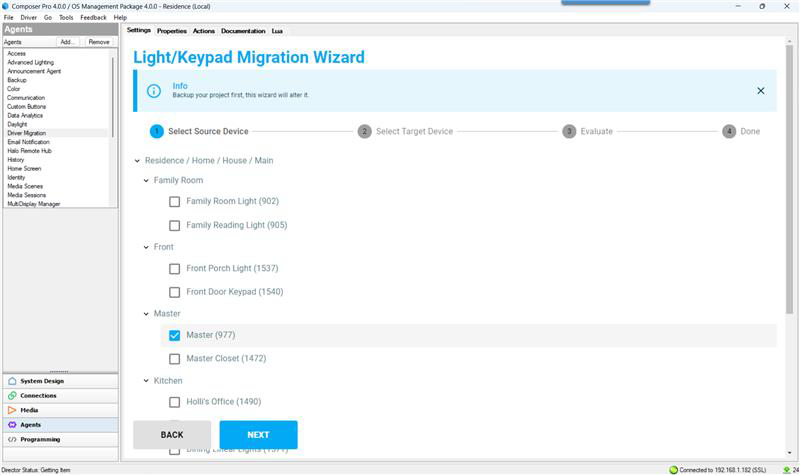Click the Agents icon in sidebar
This screenshot has width=800, height=475.
pyautogui.click(x=12, y=424)
